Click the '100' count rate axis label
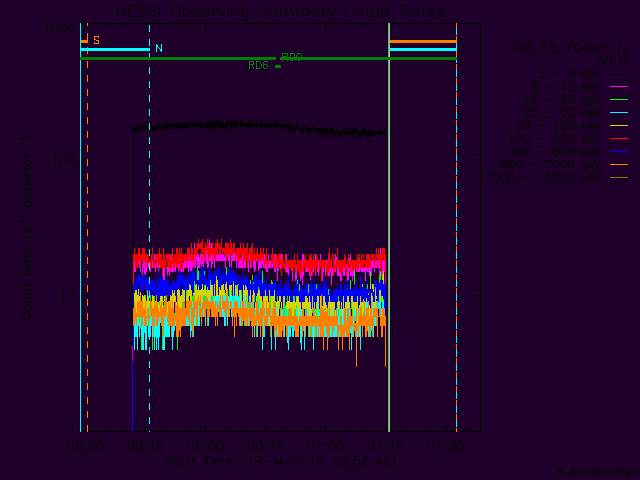Viewport: 640px width, 480px height. point(64,160)
